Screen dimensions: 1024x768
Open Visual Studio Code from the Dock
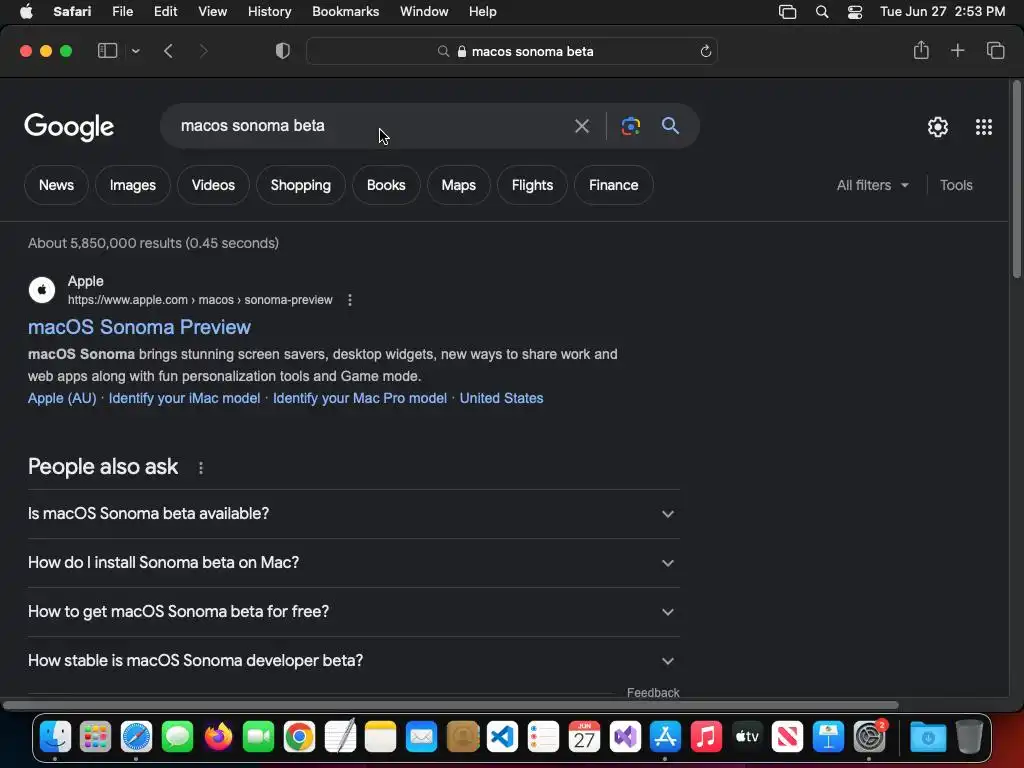(x=502, y=737)
